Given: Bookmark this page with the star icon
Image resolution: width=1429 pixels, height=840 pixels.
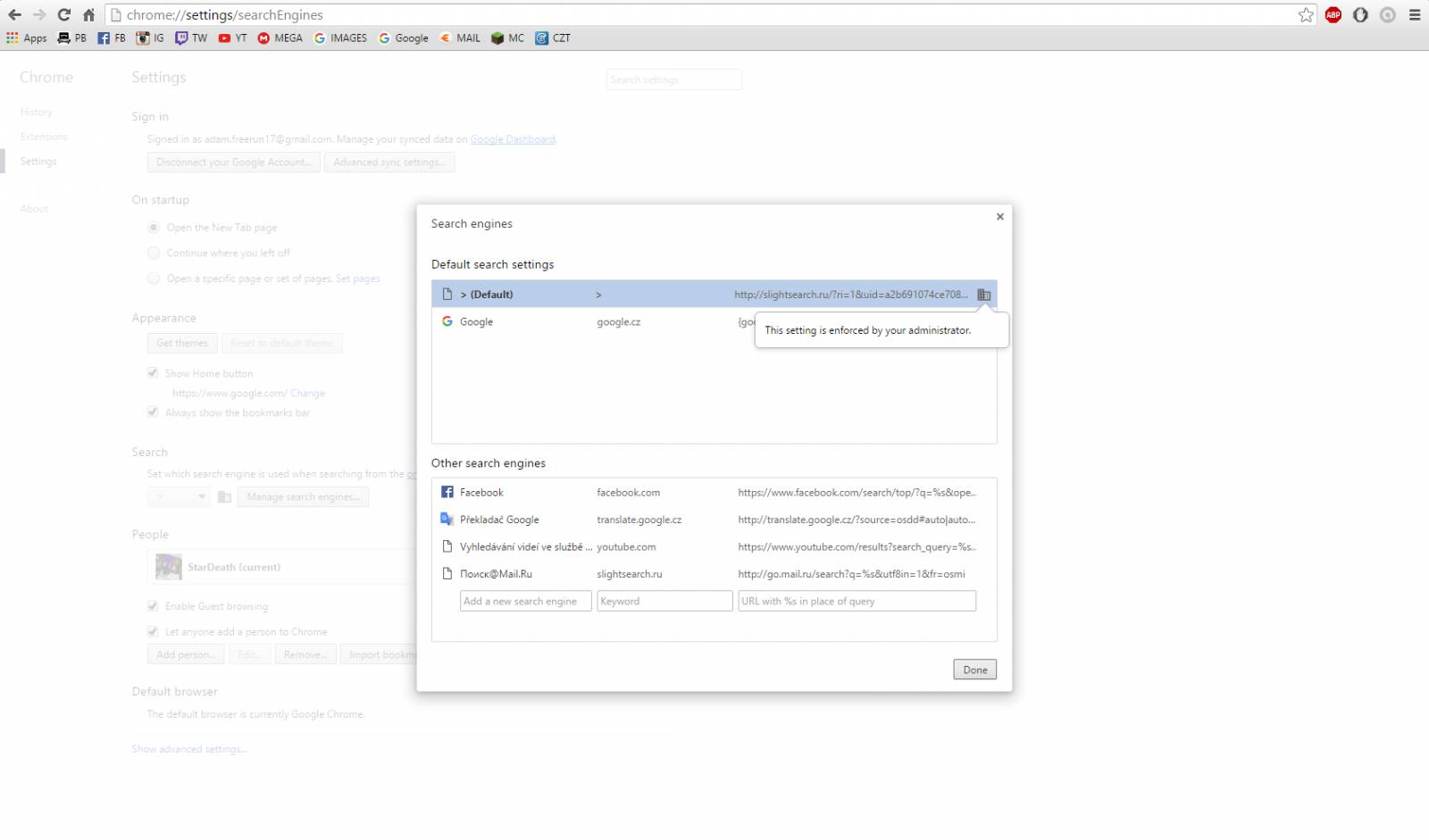Looking at the screenshot, I should pos(1306,15).
